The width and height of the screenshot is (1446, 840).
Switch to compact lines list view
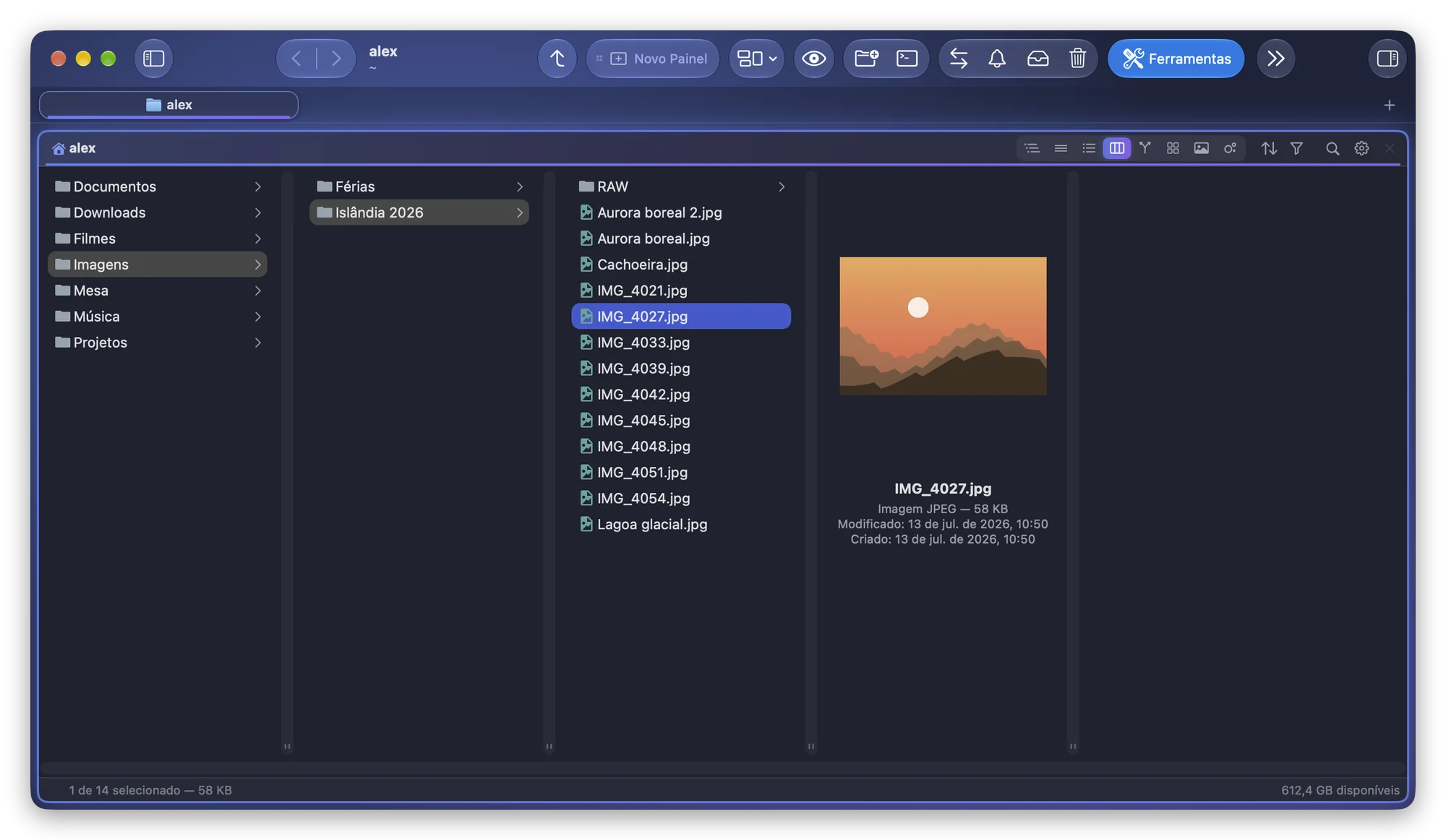click(1061, 148)
